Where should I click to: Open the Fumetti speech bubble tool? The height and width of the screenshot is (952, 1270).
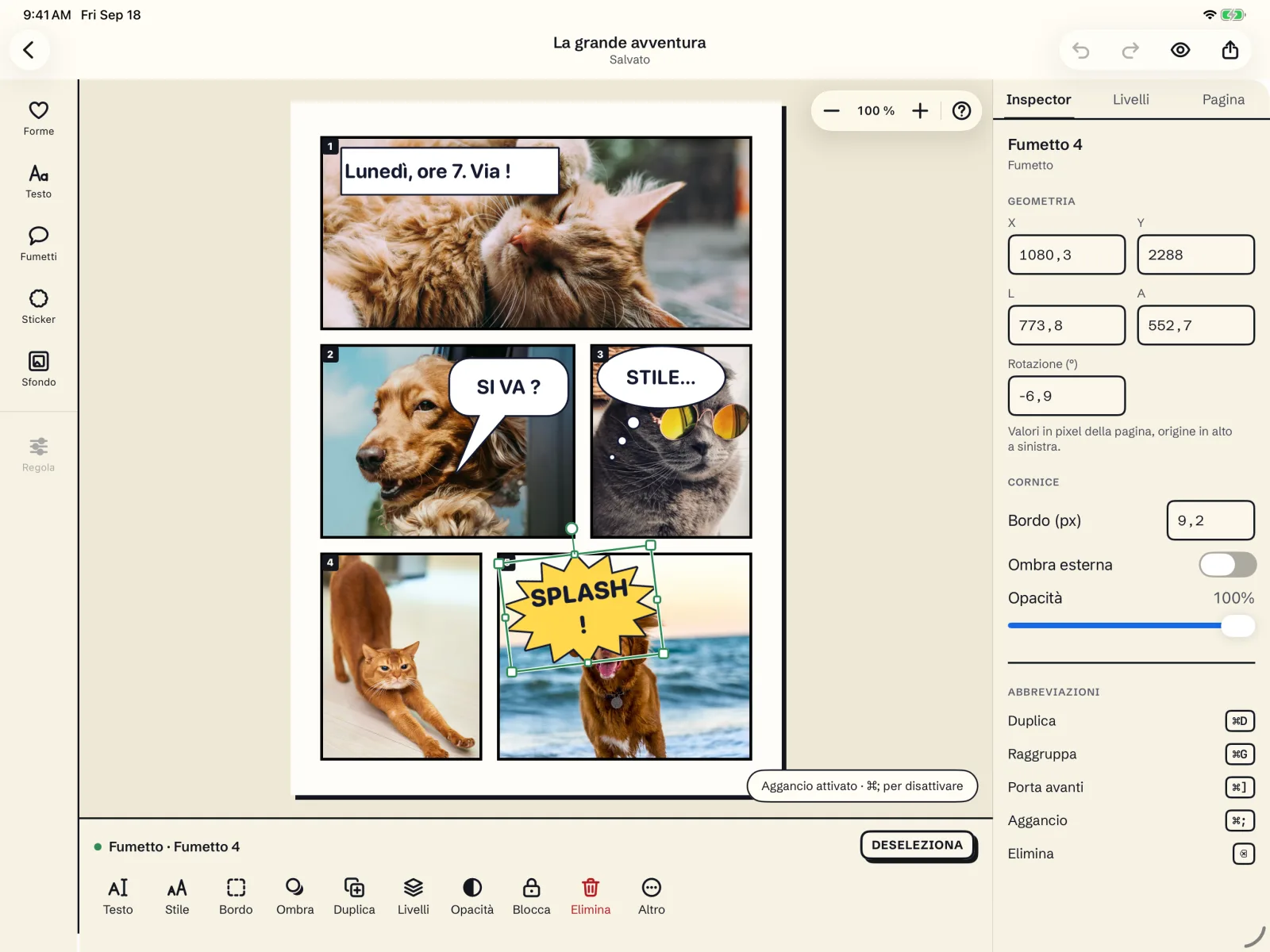click(x=38, y=244)
